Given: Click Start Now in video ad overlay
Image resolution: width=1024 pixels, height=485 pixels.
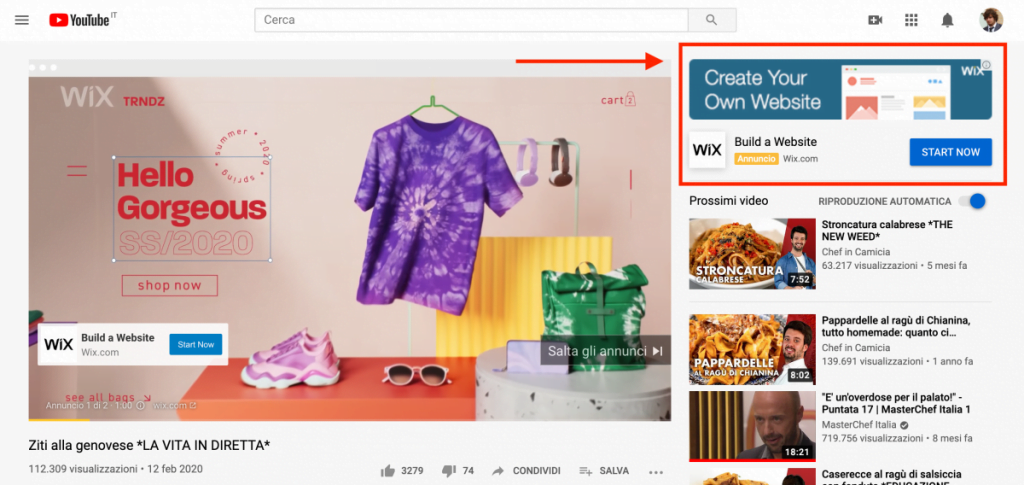Looking at the screenshot, I should [196, 345].
